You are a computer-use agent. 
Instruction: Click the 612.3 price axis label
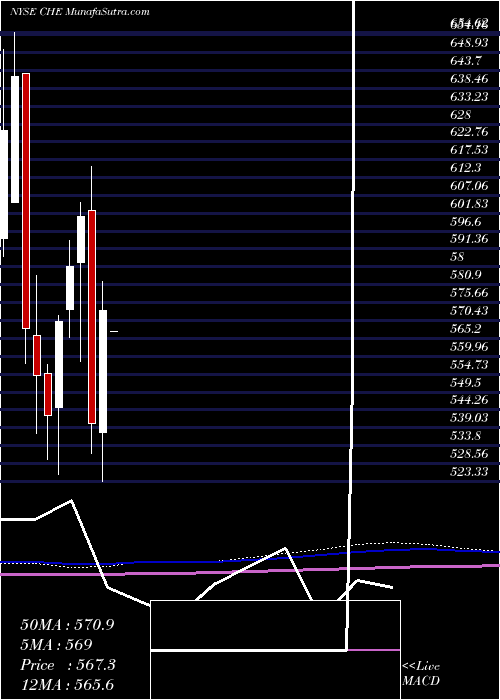pos(466,167)
